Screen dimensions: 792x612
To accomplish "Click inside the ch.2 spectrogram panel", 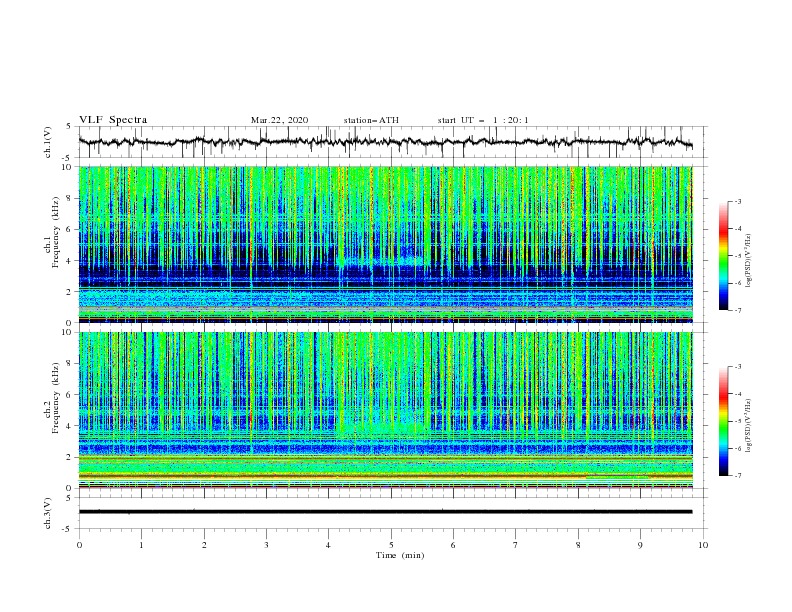I will (385, 410).
